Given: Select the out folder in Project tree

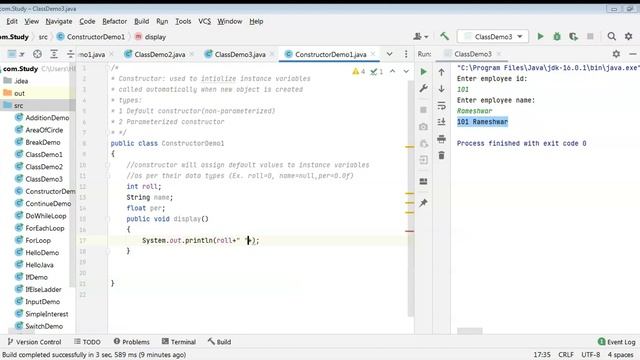Looking at the screenshot, I should point(38,93).
